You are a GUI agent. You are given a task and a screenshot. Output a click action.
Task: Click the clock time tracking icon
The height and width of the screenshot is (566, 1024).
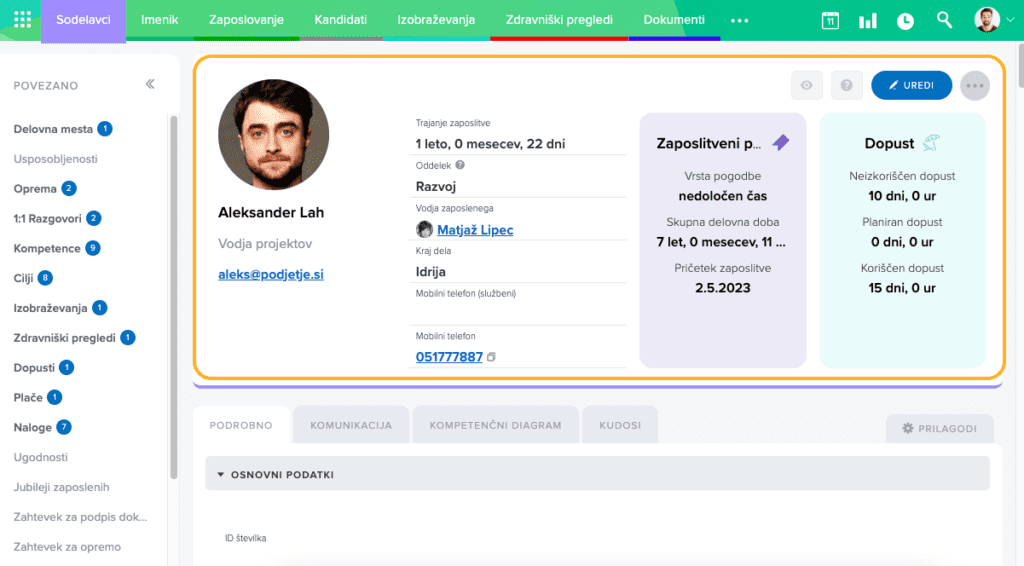coord(905,21)
